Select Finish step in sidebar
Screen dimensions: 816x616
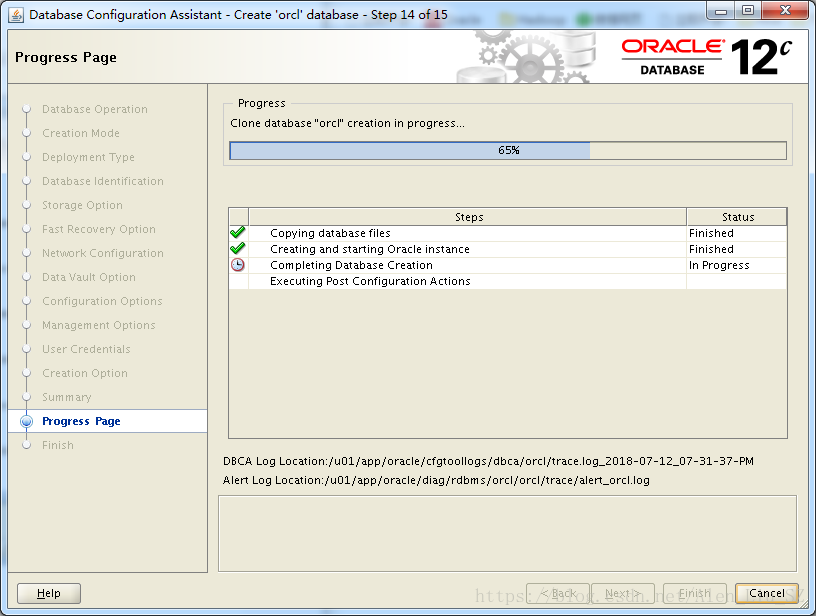58,445
